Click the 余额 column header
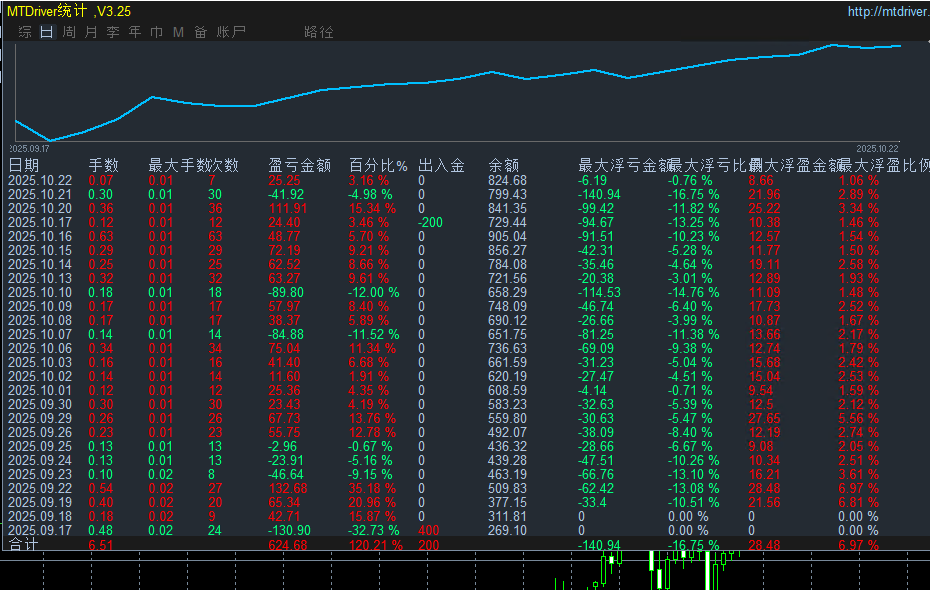 click(x=503, y=165)
